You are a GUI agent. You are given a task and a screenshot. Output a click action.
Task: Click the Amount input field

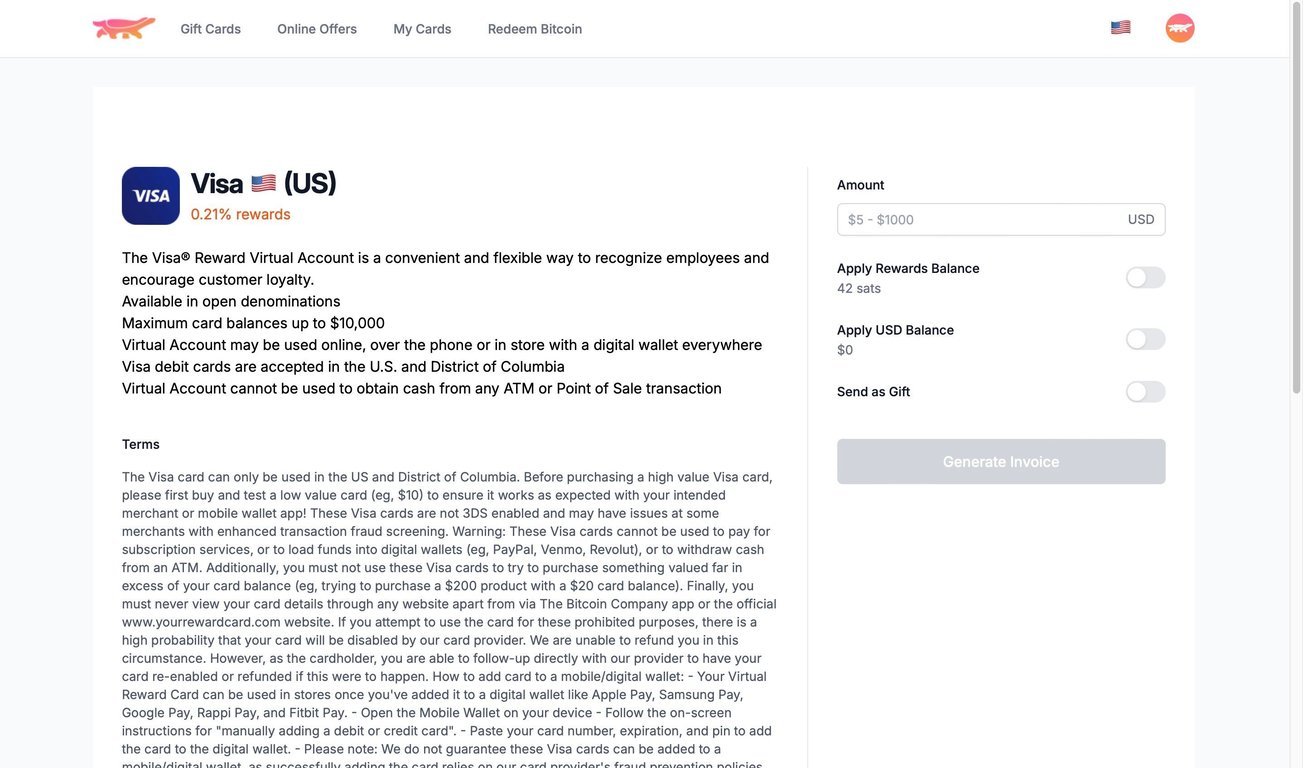pos(980,220)
